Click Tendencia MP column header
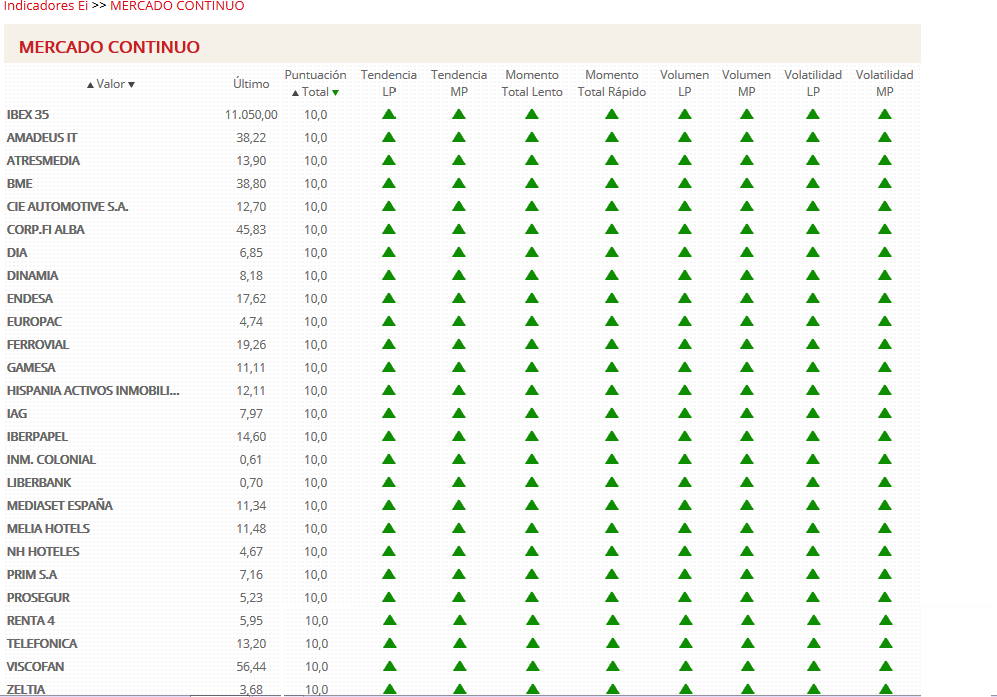The image size is (997, 697). pos(459,83)
